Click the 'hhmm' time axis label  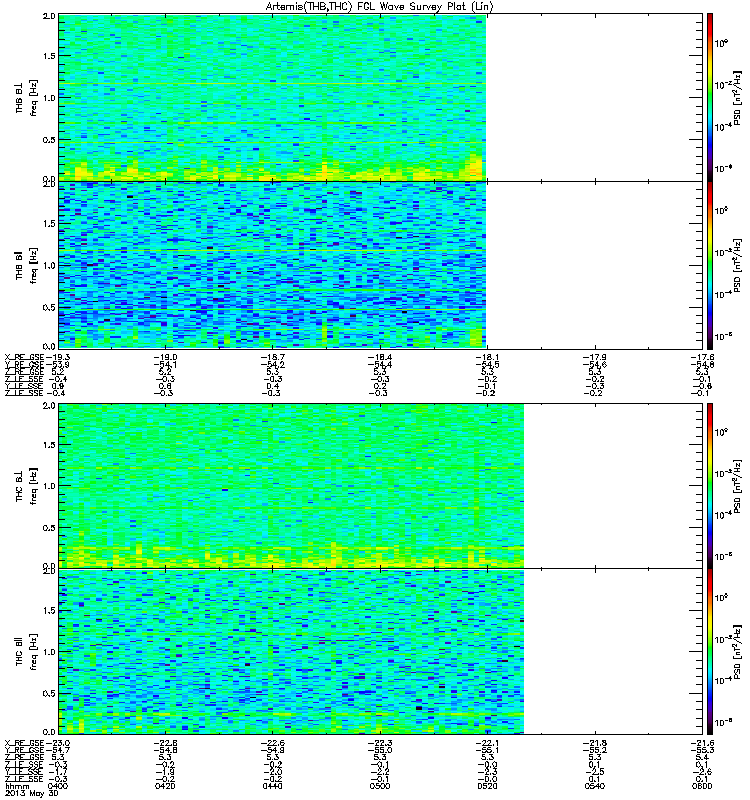(17, 787)
